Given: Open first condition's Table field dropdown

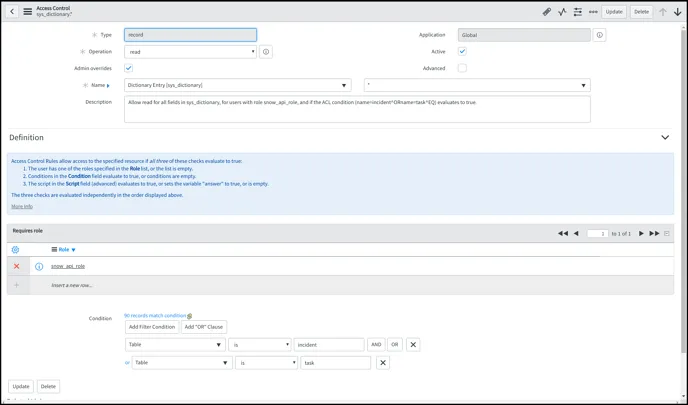Looking at the screenshot, I should (175, 345).
